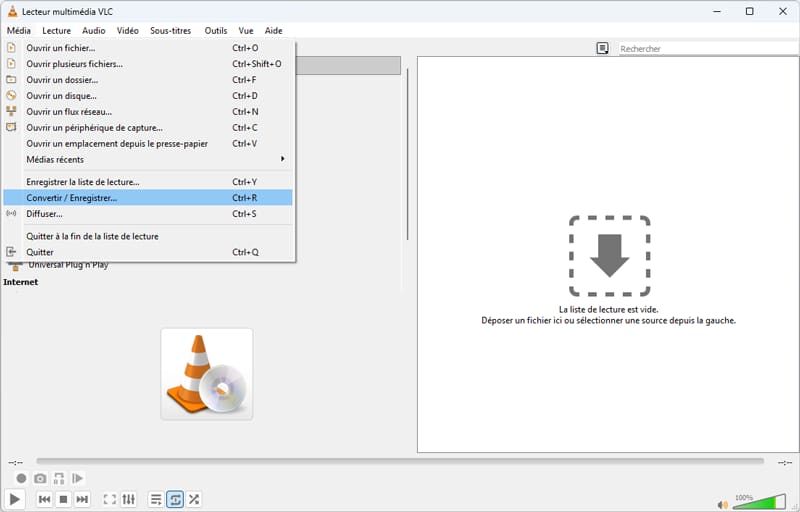Click Quitter in the Média menu
The height and width of the screenshot is (512, 800).
coord(40,252)
